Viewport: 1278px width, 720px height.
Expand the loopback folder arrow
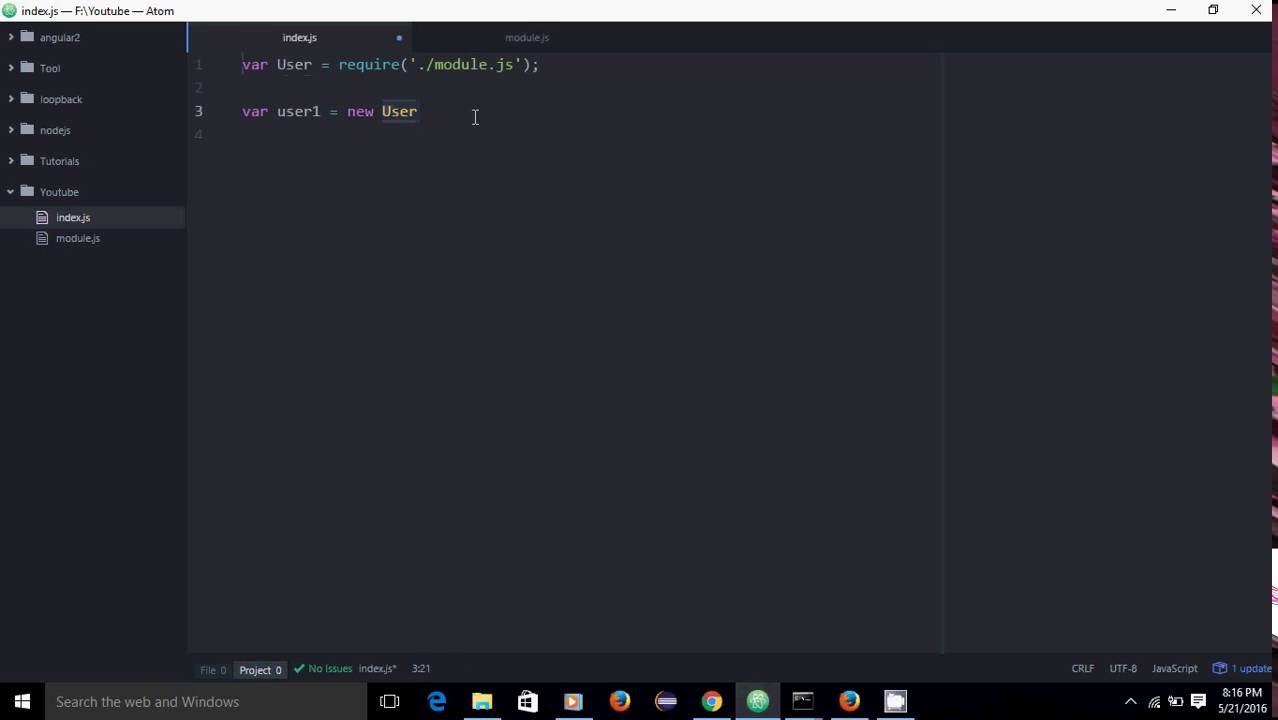[11, 99]
